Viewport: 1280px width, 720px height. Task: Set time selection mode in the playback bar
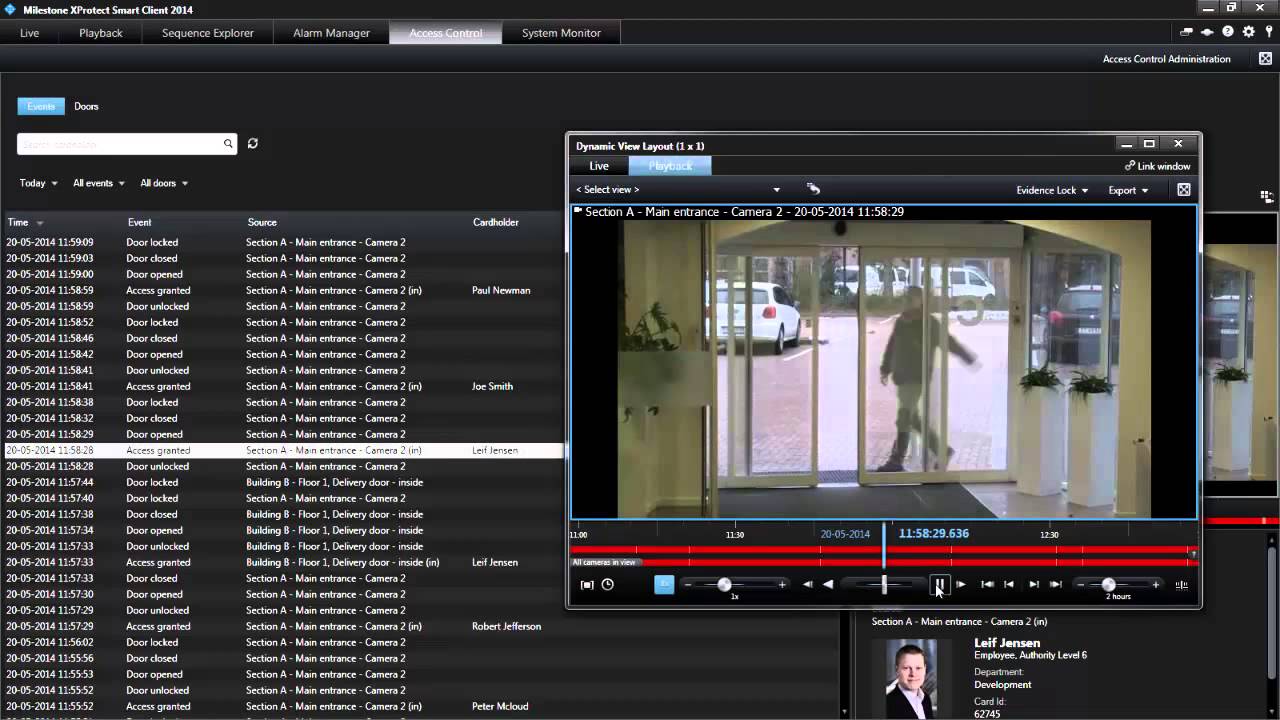587,585
